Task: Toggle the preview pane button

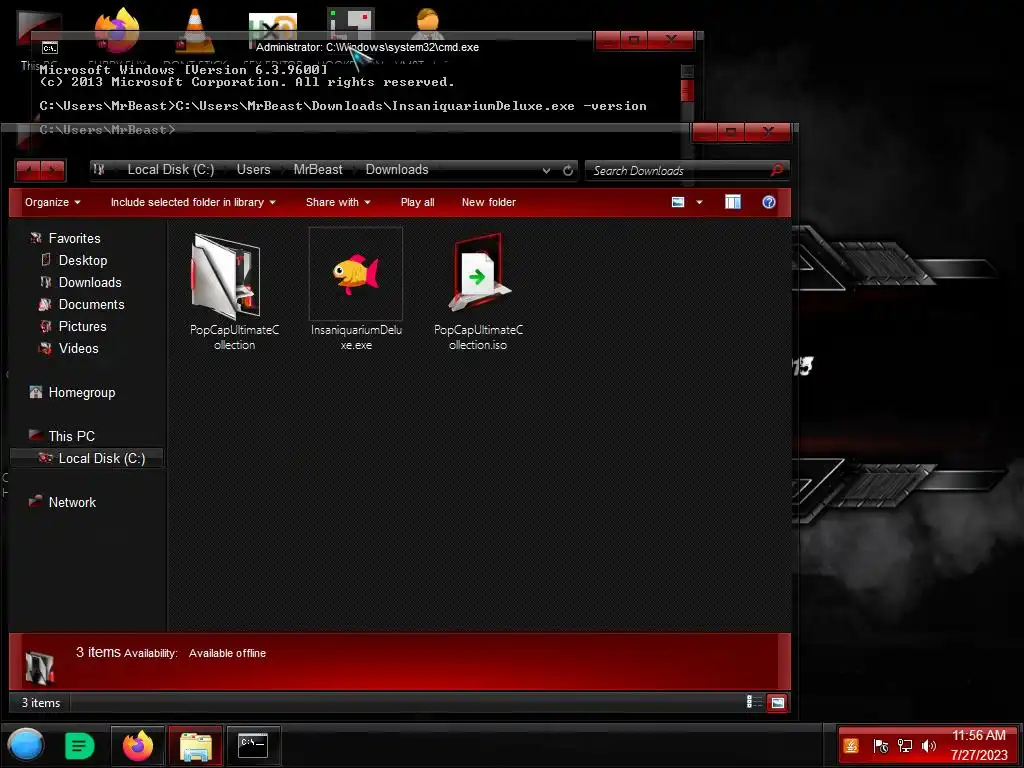Action: (733, 202)
